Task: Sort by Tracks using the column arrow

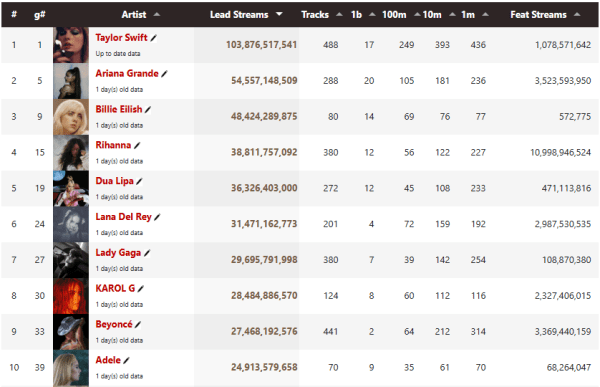Action: click(x=339, y=15)
